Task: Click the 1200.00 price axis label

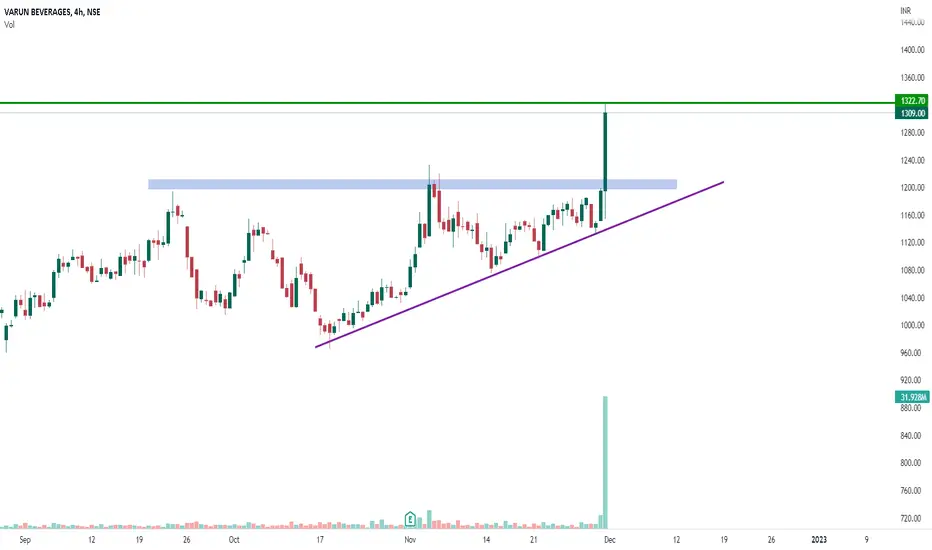Action: [x=912, y=187]
